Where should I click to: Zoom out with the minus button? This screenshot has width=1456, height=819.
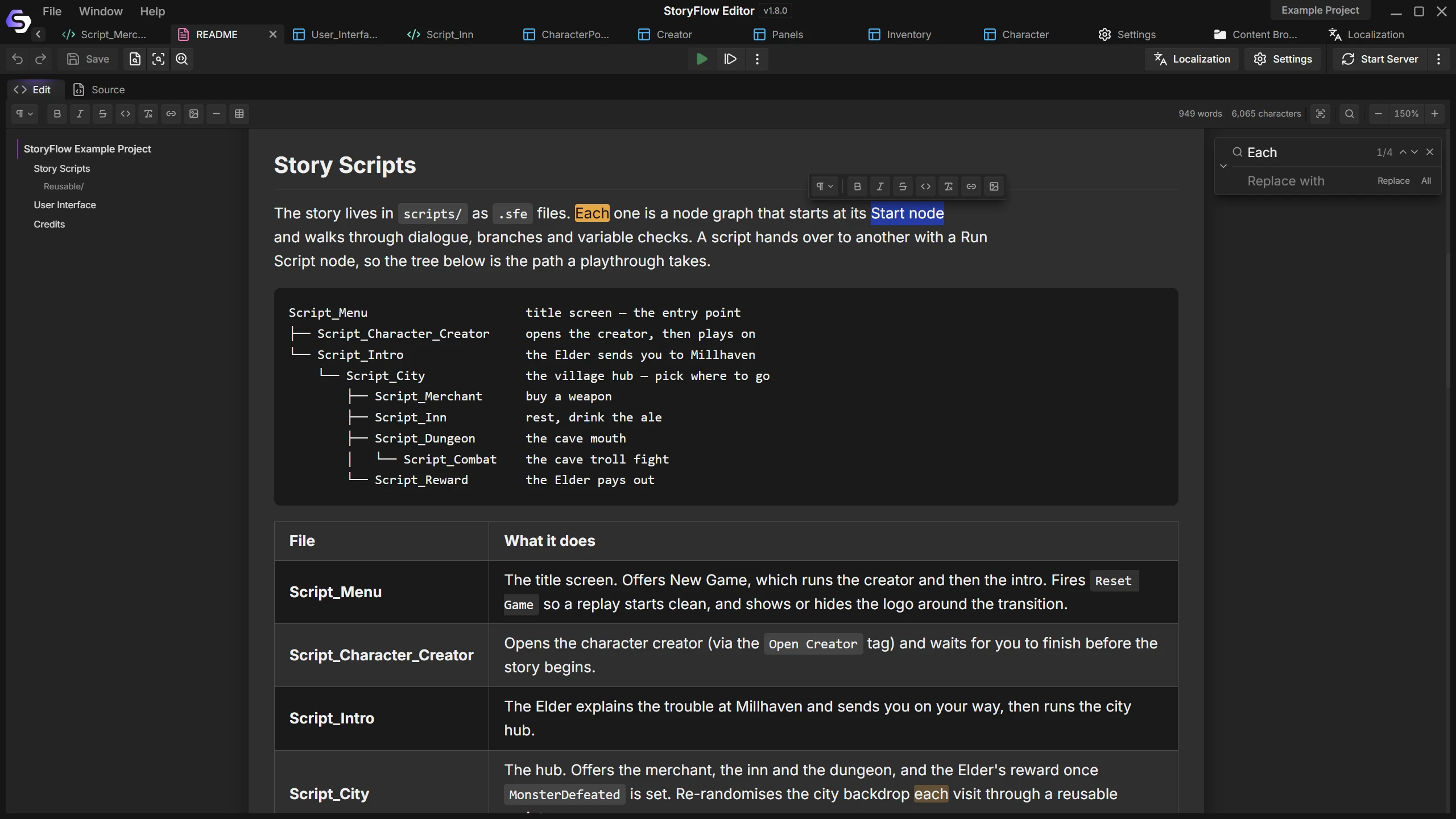1378,114
